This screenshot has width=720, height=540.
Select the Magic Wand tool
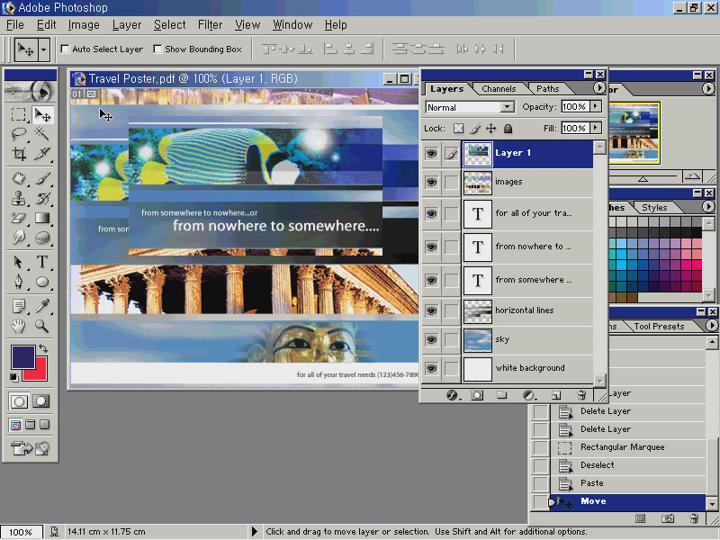tap(42, 134)
